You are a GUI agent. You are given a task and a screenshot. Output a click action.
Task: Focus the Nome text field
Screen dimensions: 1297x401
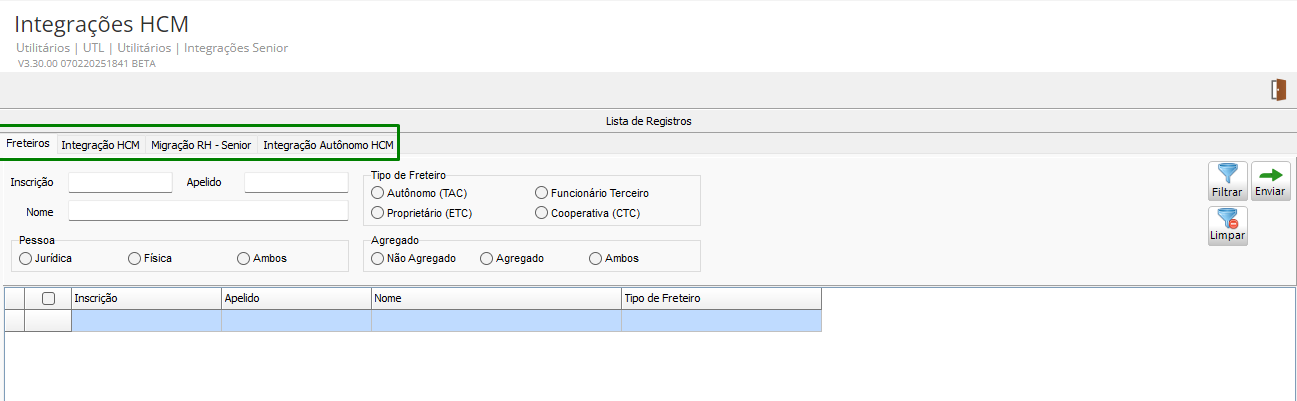point(208,211)
